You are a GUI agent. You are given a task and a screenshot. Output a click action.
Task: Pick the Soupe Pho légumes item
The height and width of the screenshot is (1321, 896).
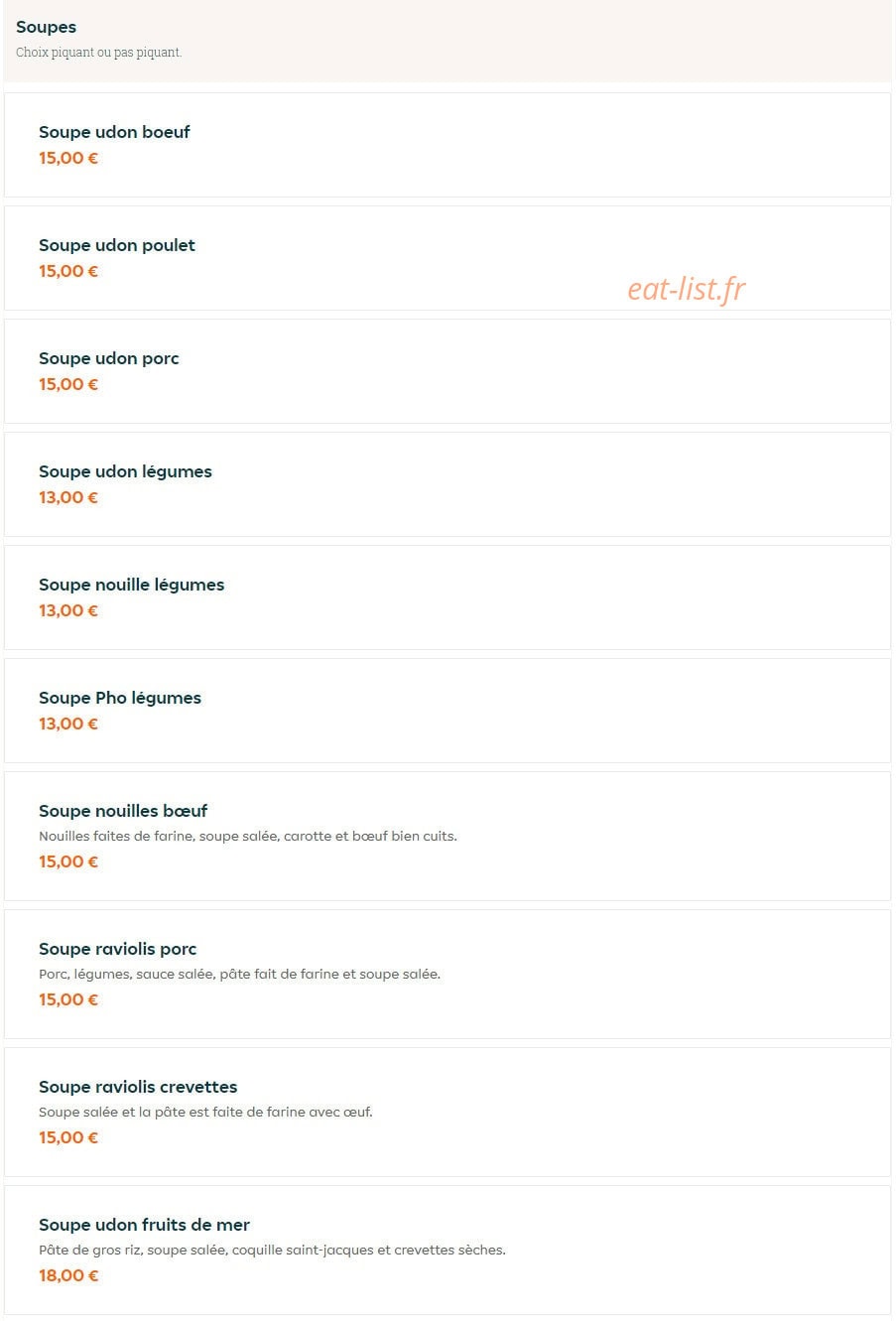448,711
